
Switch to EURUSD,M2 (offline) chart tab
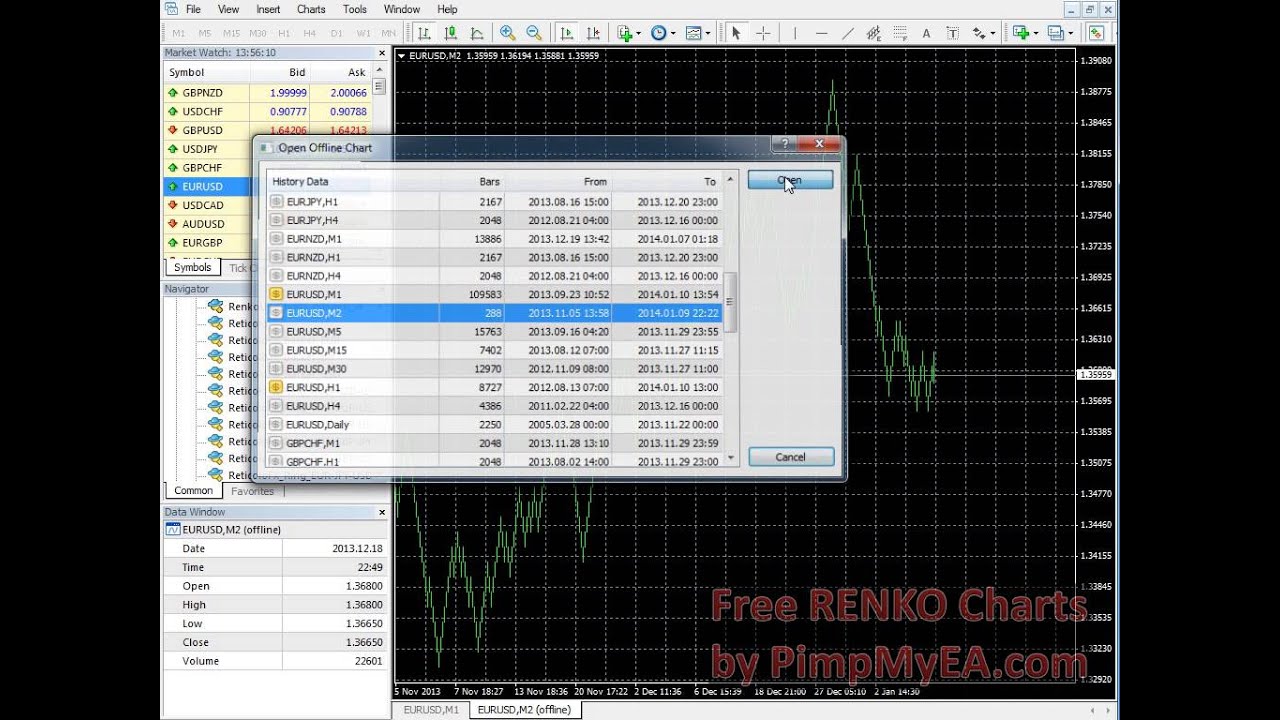[524, 710]
